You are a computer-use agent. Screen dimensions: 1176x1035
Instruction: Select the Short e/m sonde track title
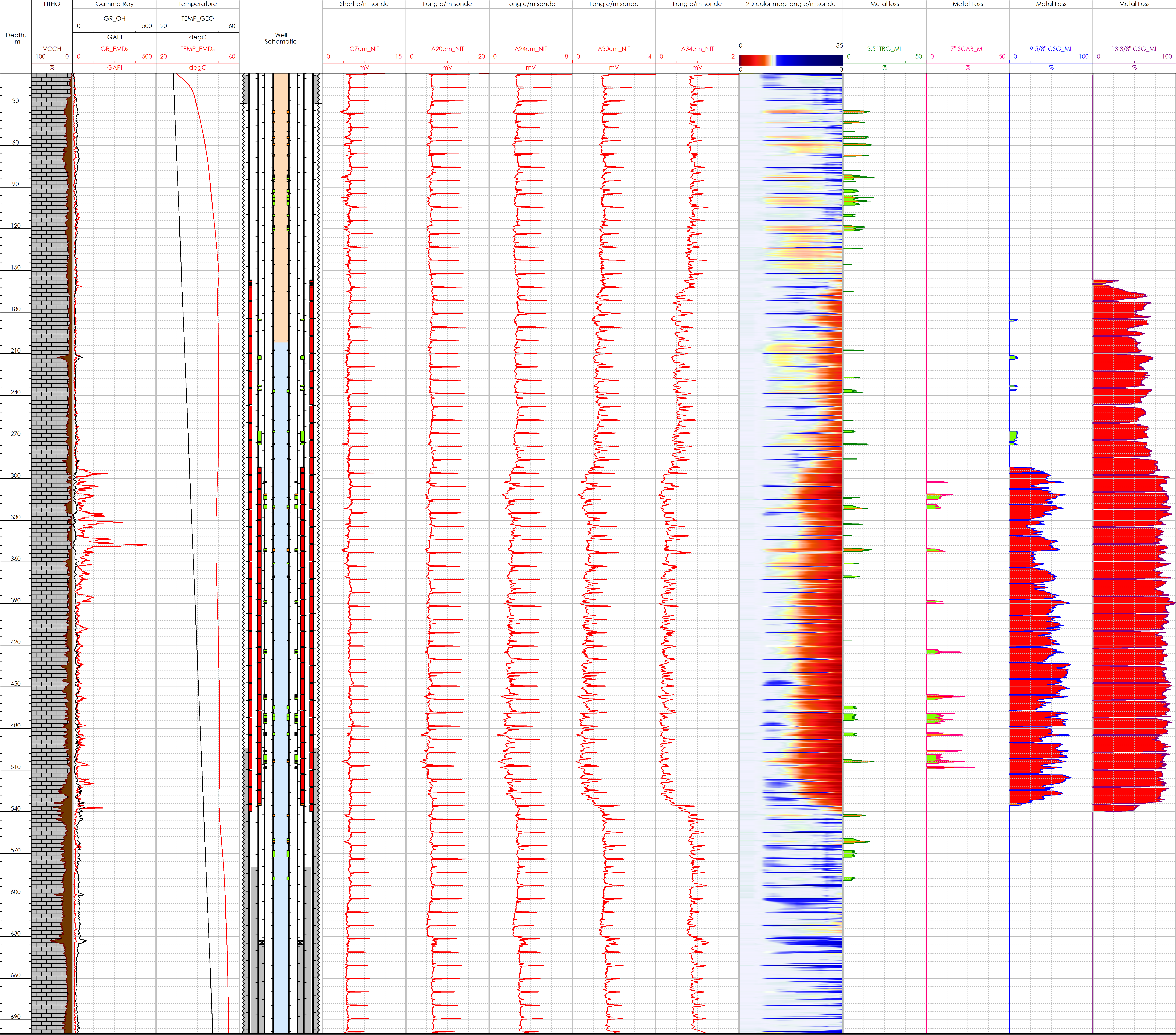(x=364, y=4)
